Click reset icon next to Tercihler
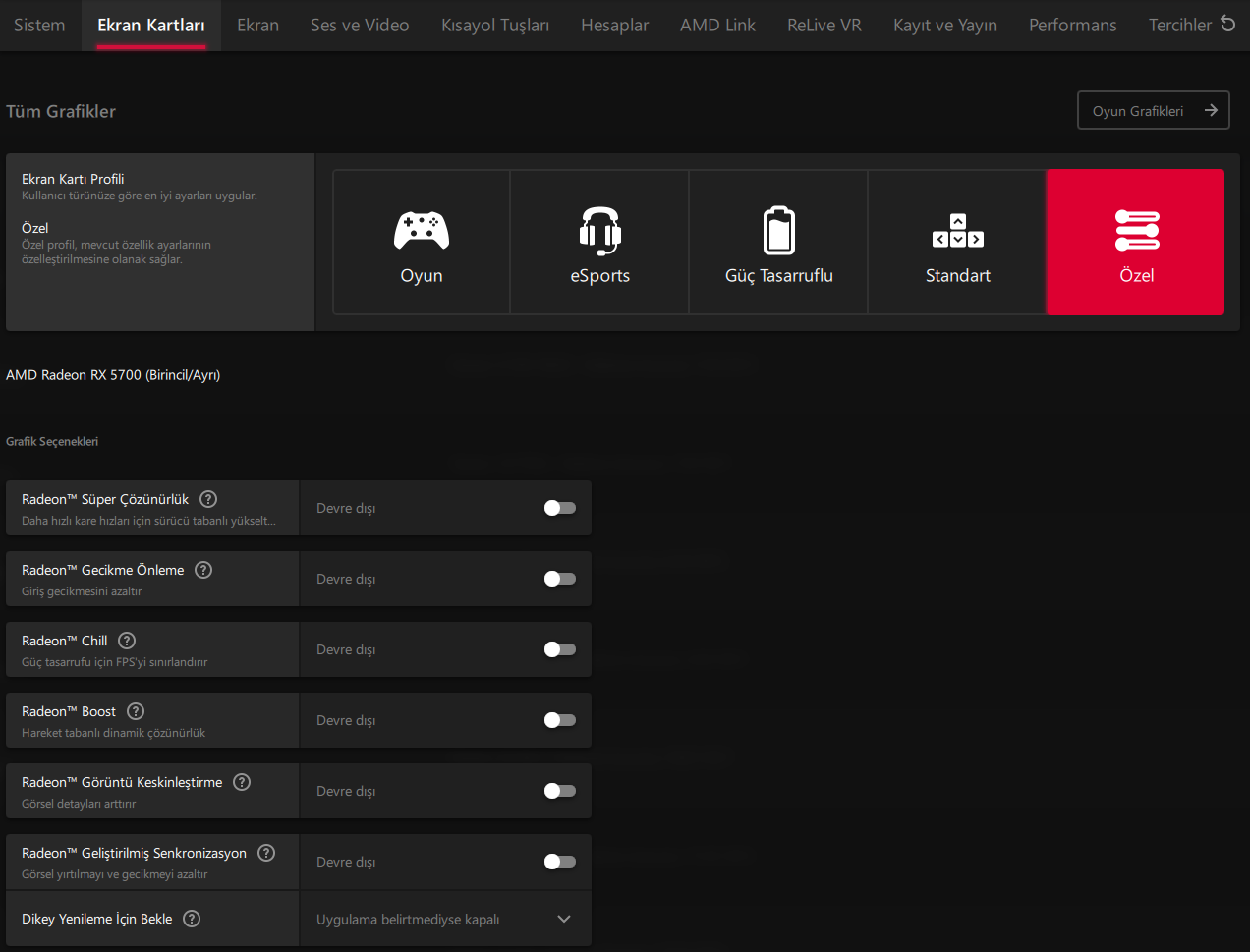Viewport: 1250px width, 952px height. click(x=1228, y=23)
